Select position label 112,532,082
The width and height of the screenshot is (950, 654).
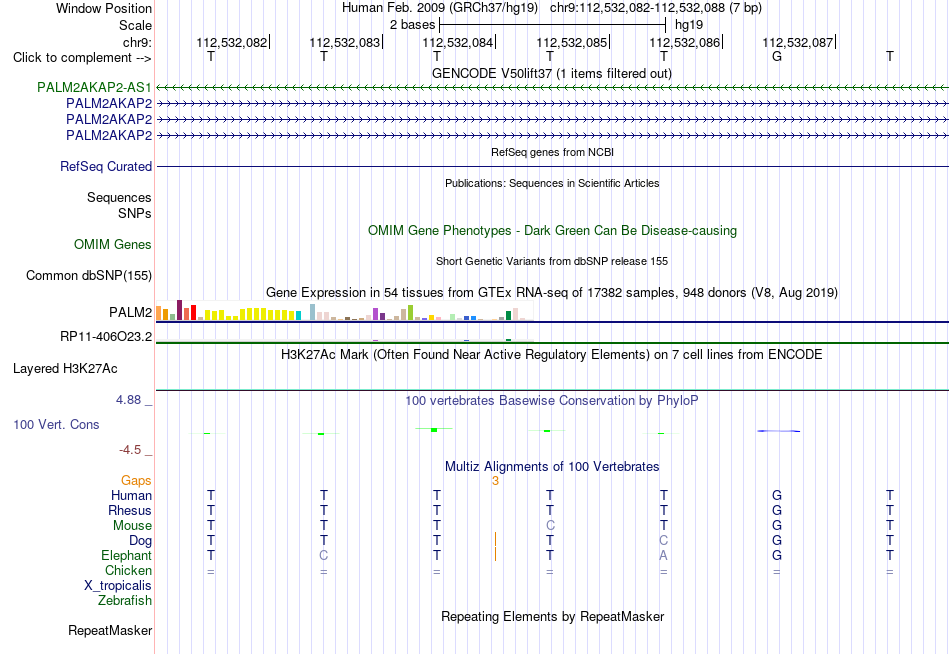pos(231,42)
